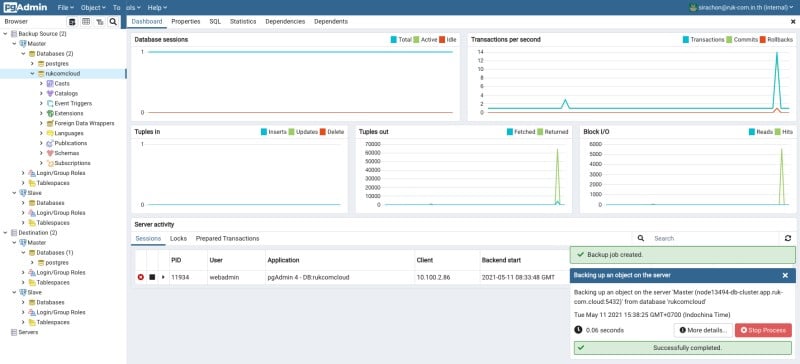
Task: Expand postgres database under Backup Source
Action: click(33, 63)
